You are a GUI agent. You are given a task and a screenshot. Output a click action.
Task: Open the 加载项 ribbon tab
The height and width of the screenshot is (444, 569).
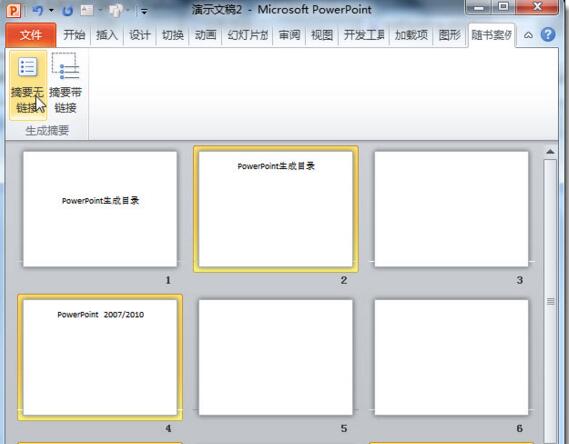point(412,35)
